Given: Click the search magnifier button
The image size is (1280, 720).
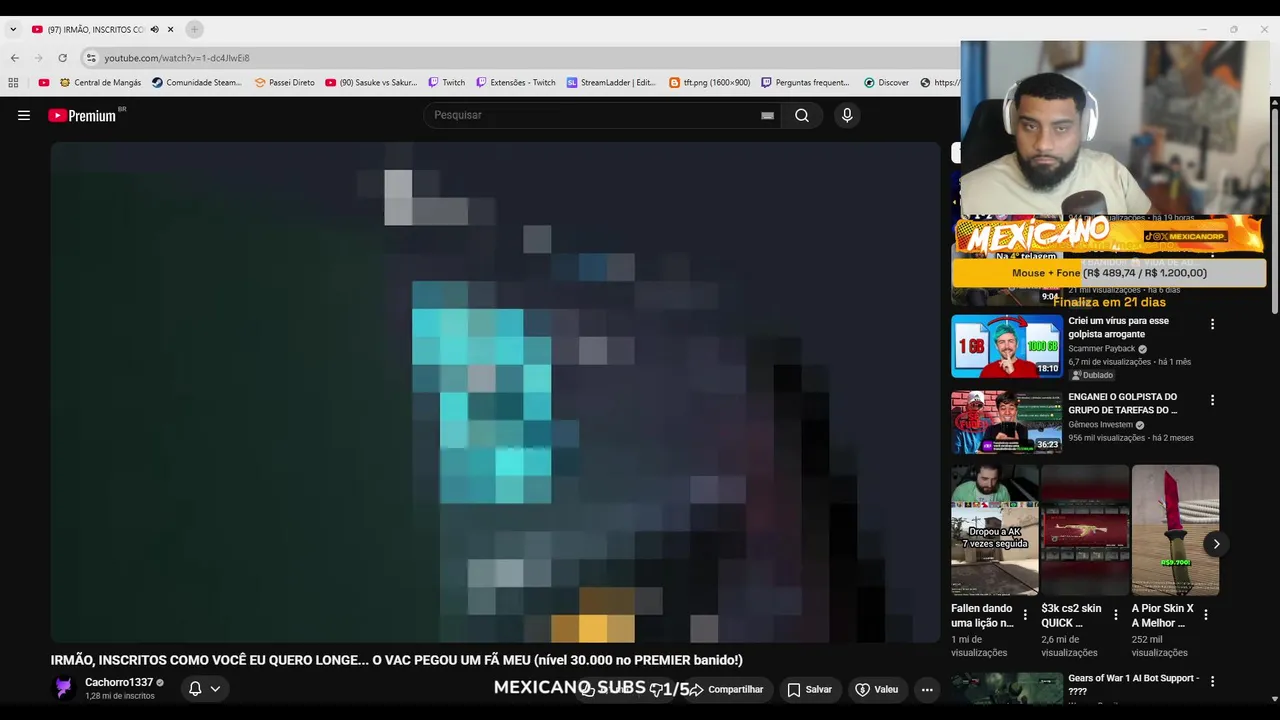Looking at the screenshot, I should click(802, 115).
